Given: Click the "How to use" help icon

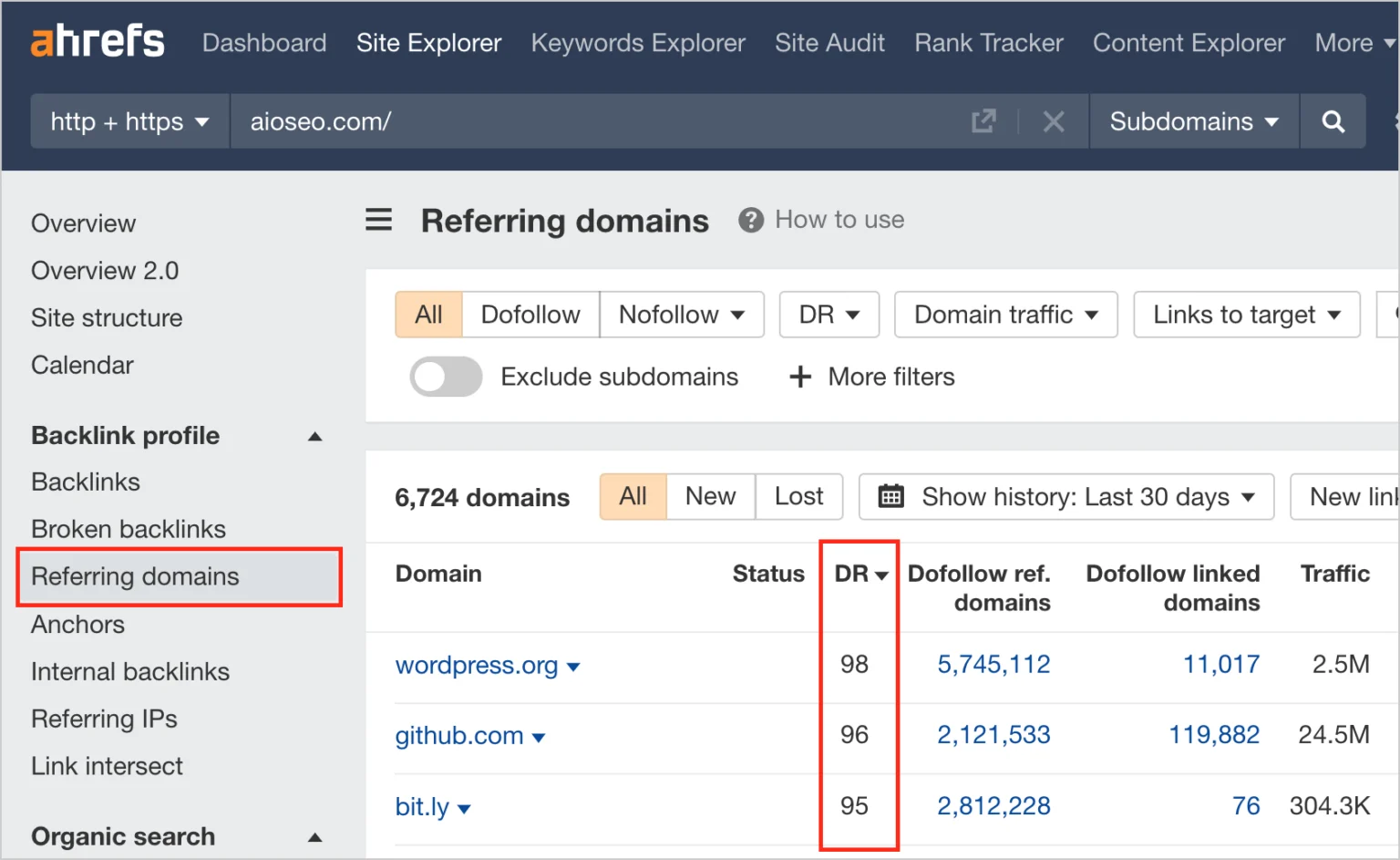Looking at the screenshot, I should click(750, 220).
